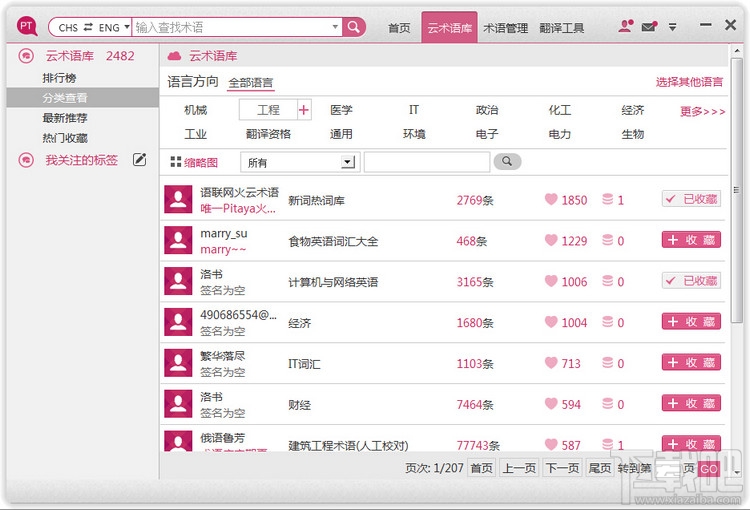Click the PT application logo

pos(27,26)
